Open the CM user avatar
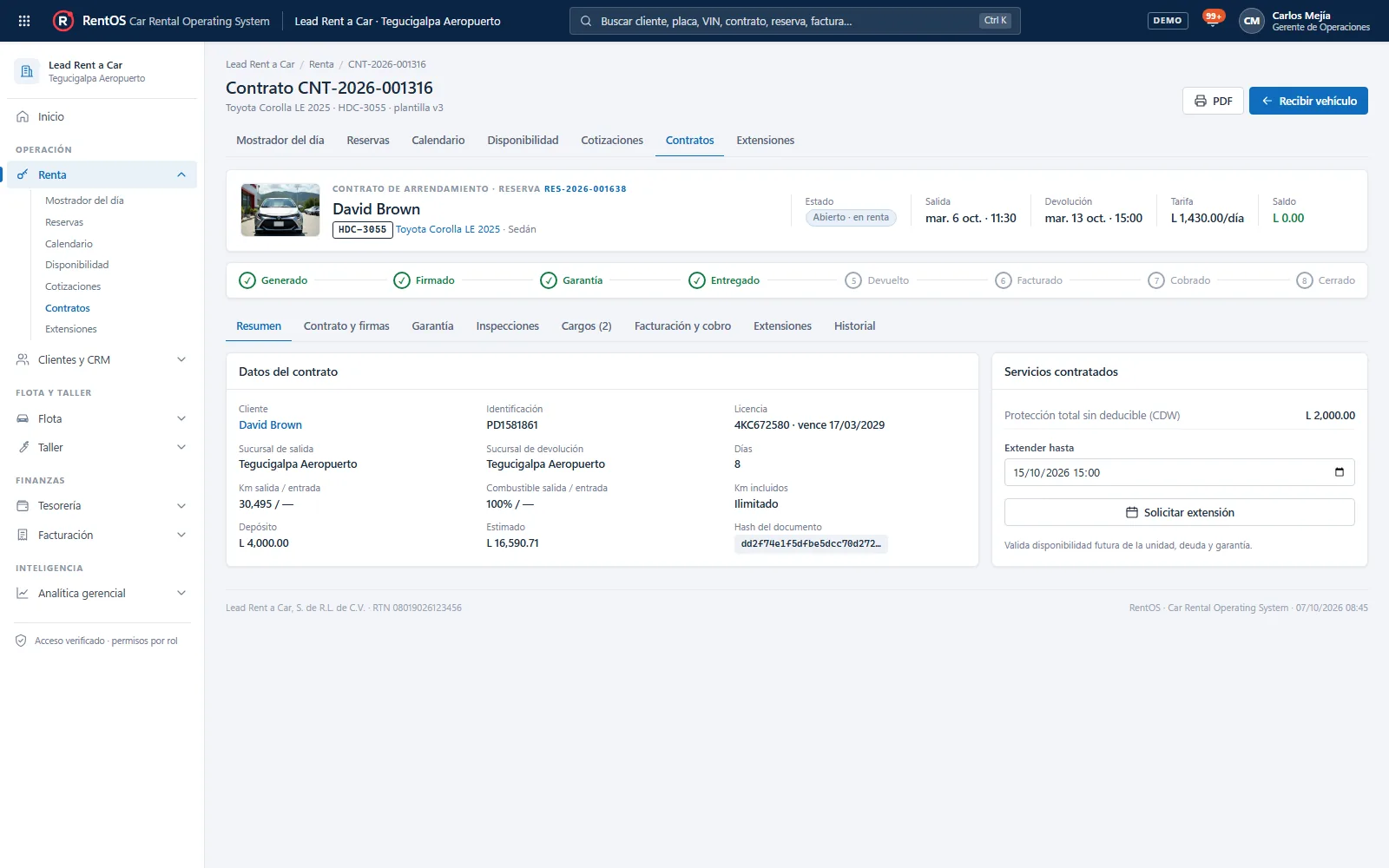This screenshot has width=1389, height=868. coord(1252,21)
